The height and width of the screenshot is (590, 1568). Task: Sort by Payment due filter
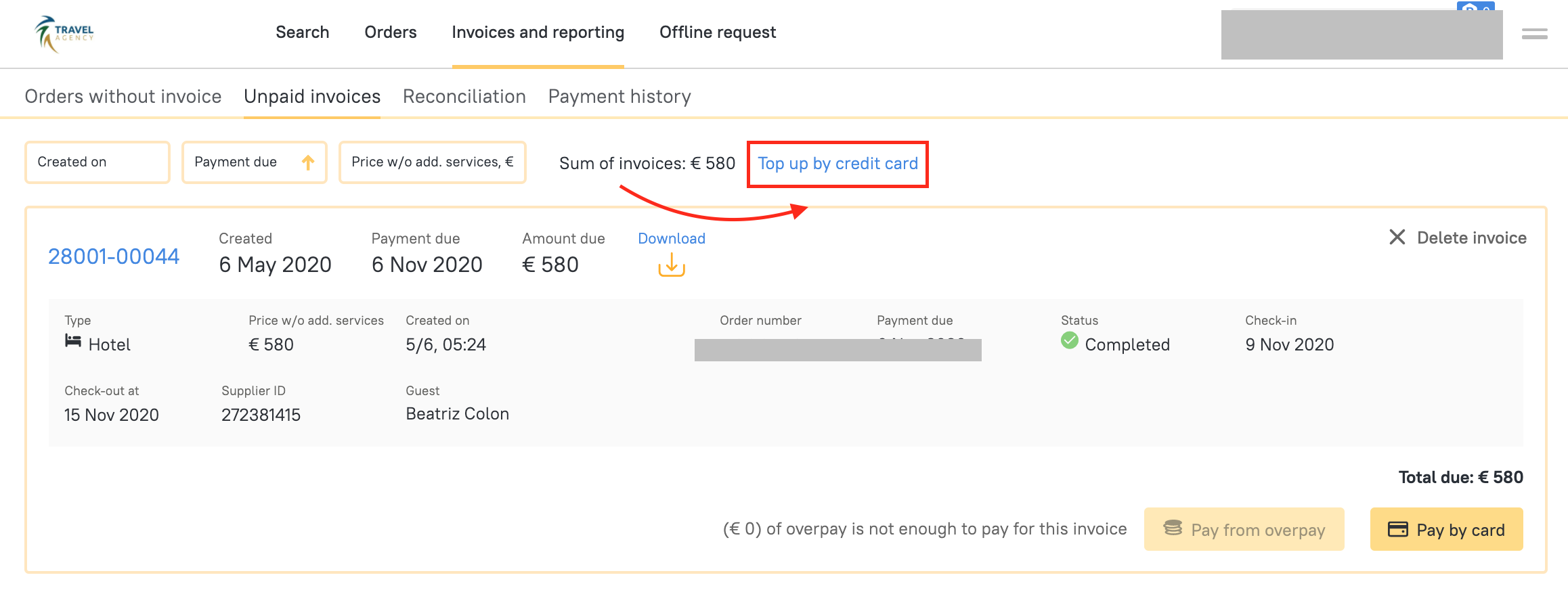(236, 162)
